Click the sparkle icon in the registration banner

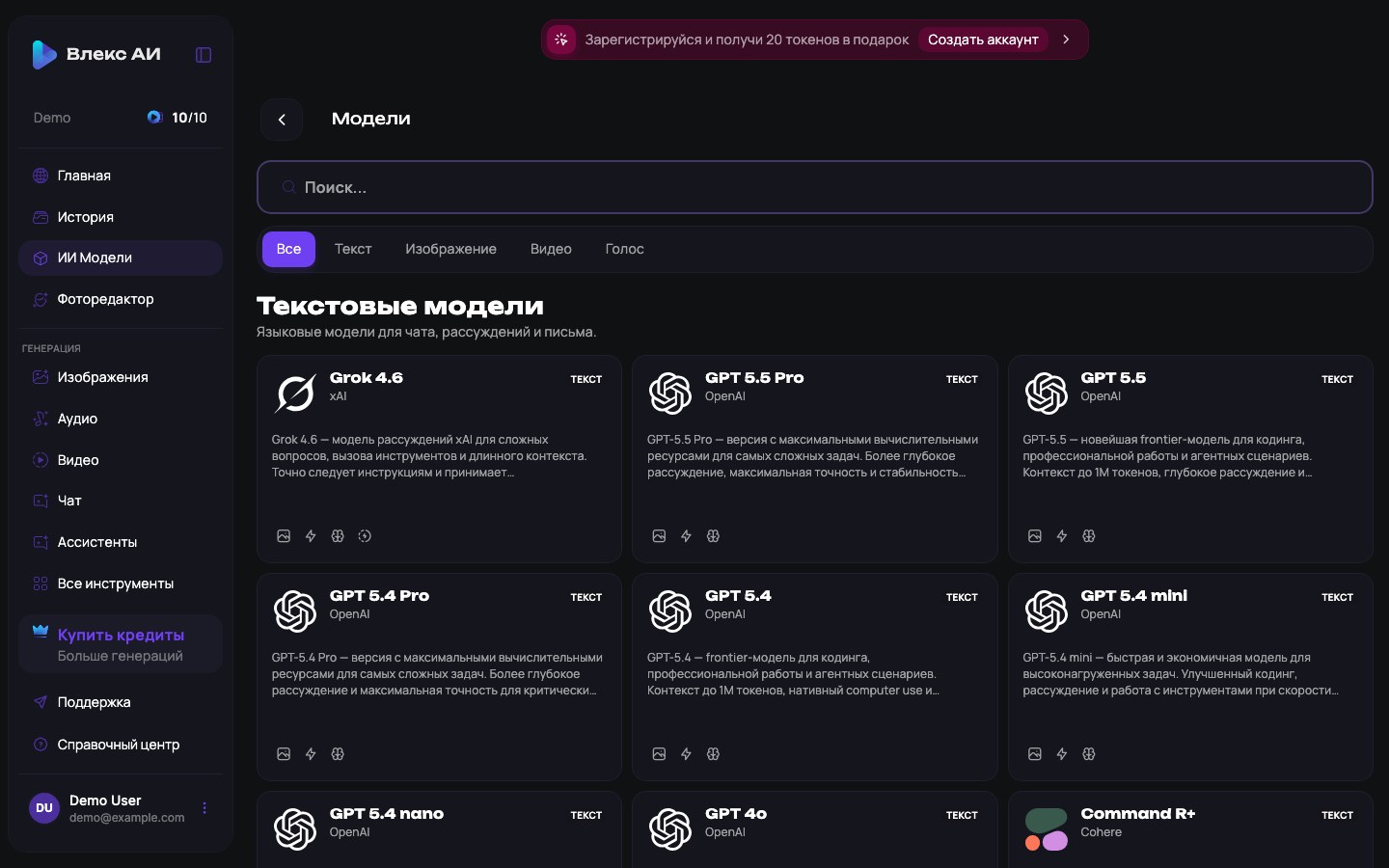pos(561,40)
